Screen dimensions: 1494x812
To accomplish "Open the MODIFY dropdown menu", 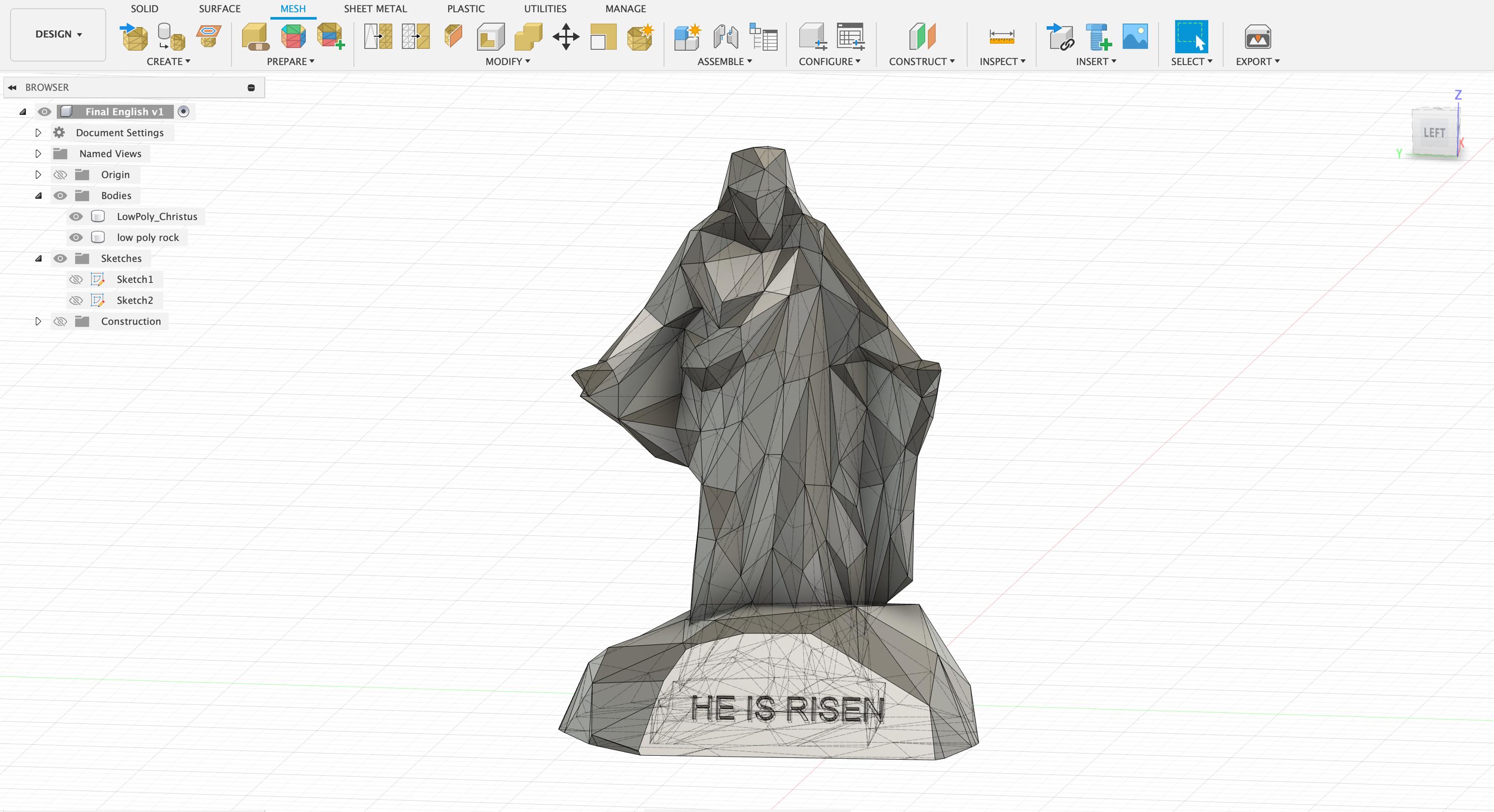I will pos(507,61).
